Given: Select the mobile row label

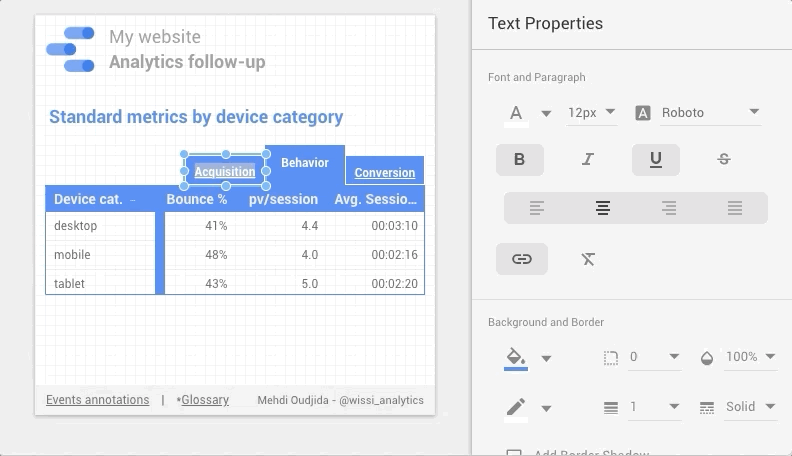Looking at the screenshot, I should coord(72,255).
